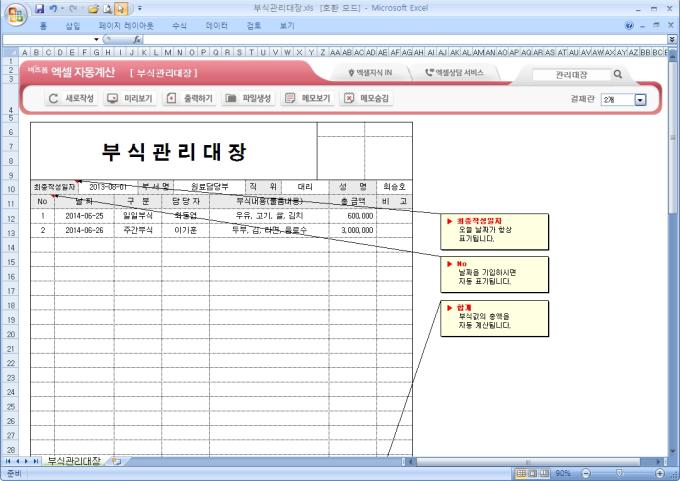Switch to 페이지 레이아웃 tab

click(x=126, y=26)
